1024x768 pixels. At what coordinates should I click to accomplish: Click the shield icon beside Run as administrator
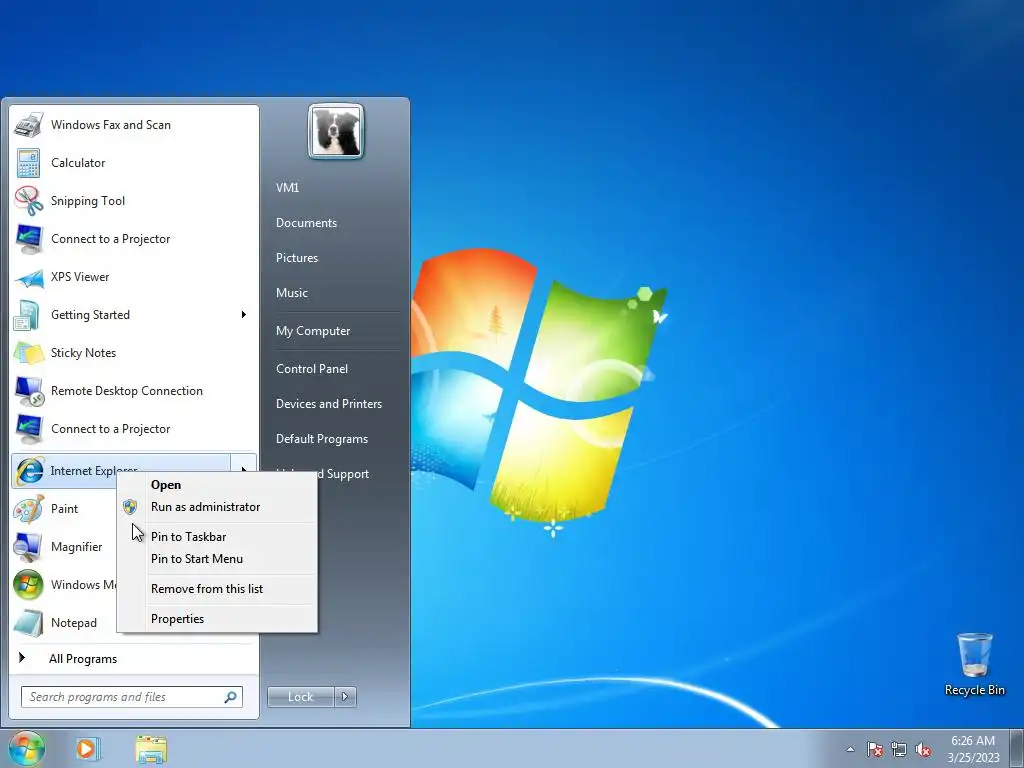click(x=130, y=507)
